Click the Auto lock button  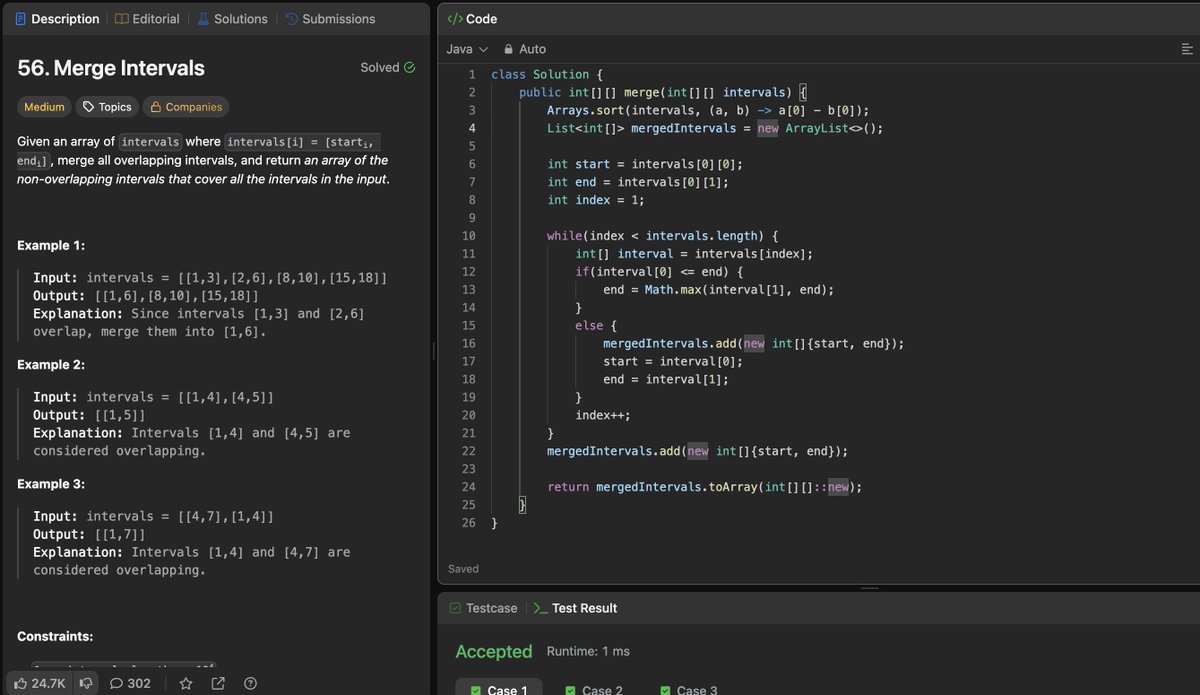[524, 49]
